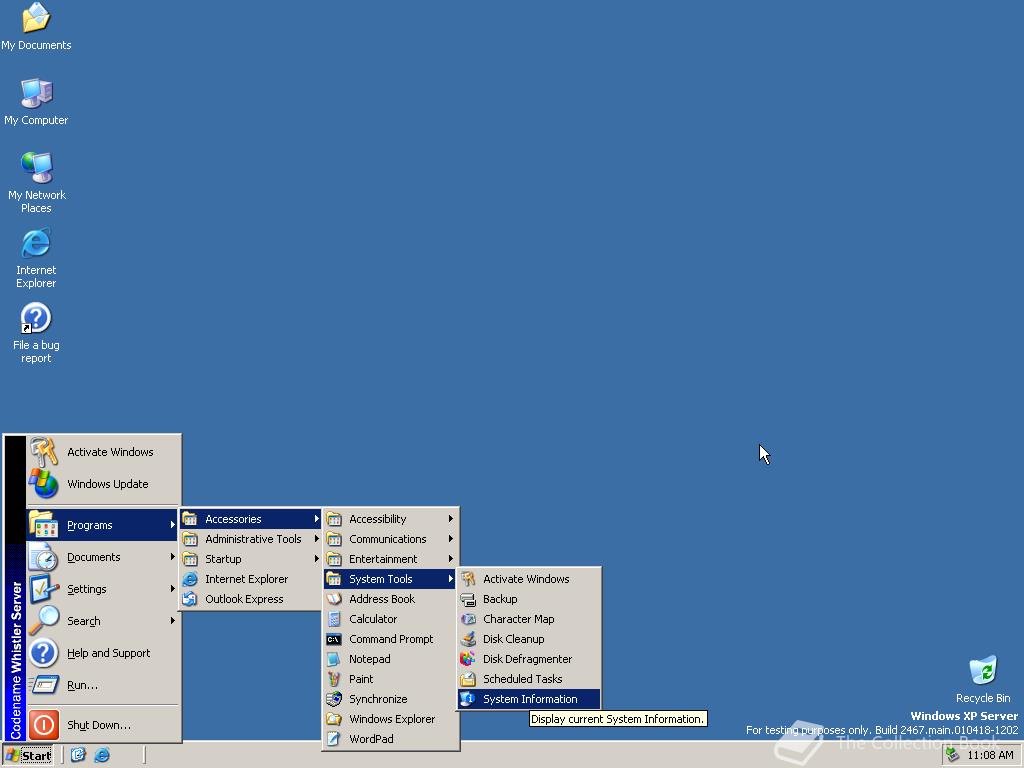
Task: Click Help and Support label
Action: [108, 653]
